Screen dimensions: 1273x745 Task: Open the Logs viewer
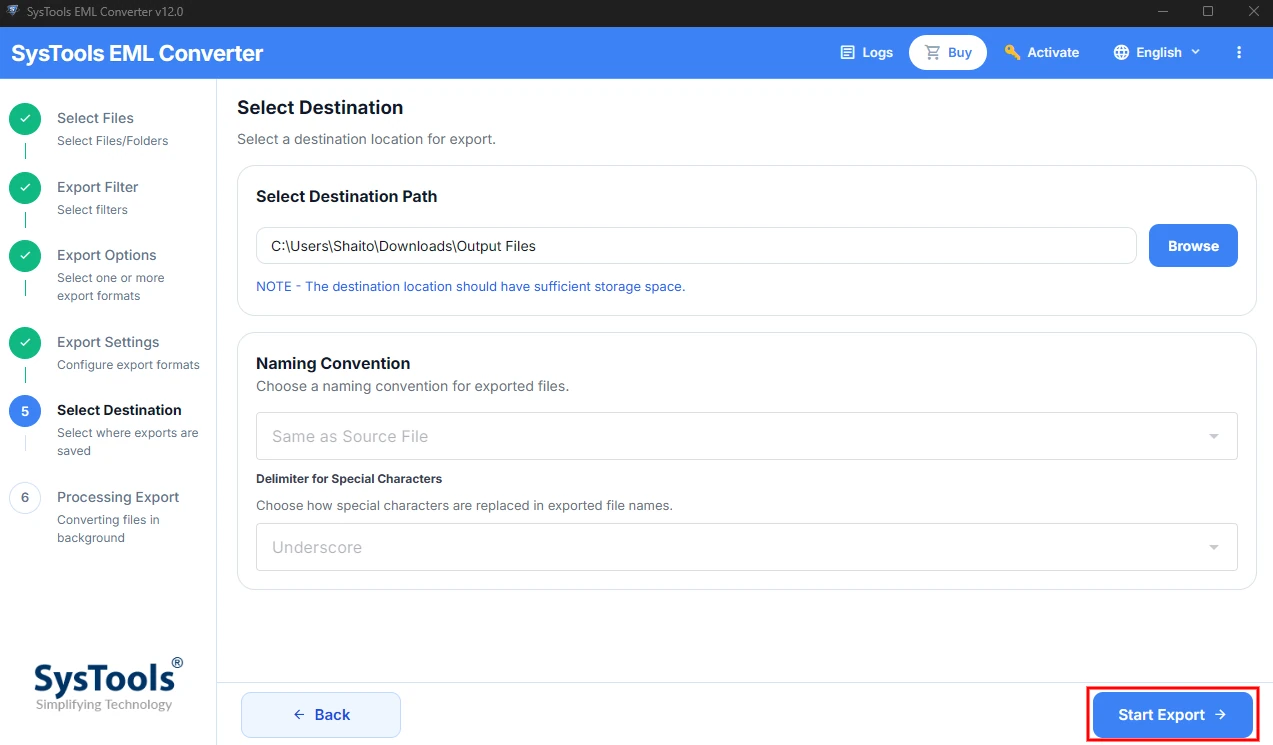[x=866, y=52]
